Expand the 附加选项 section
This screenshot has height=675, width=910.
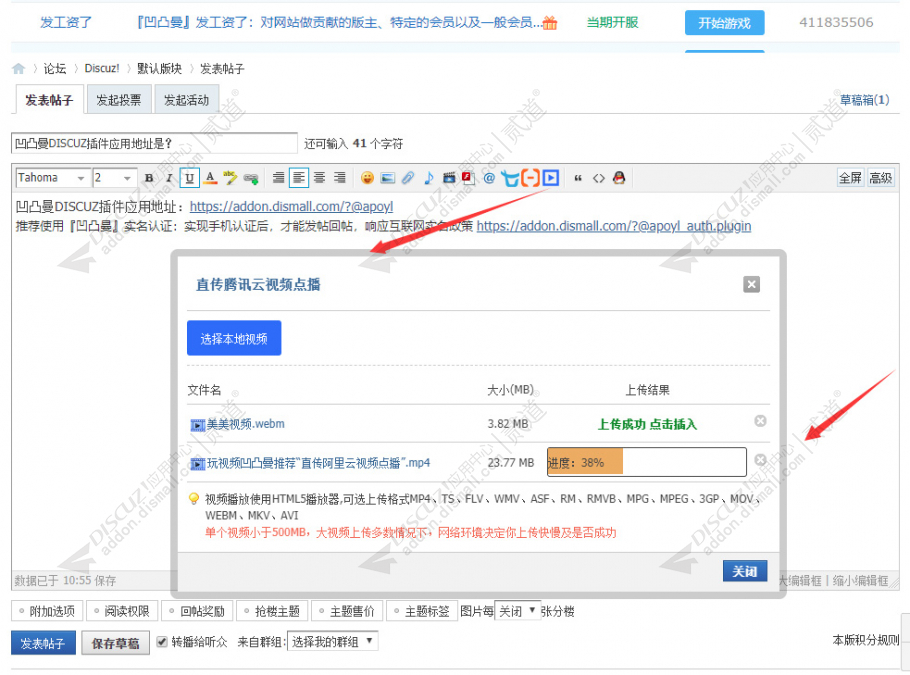tap(46, 611)
